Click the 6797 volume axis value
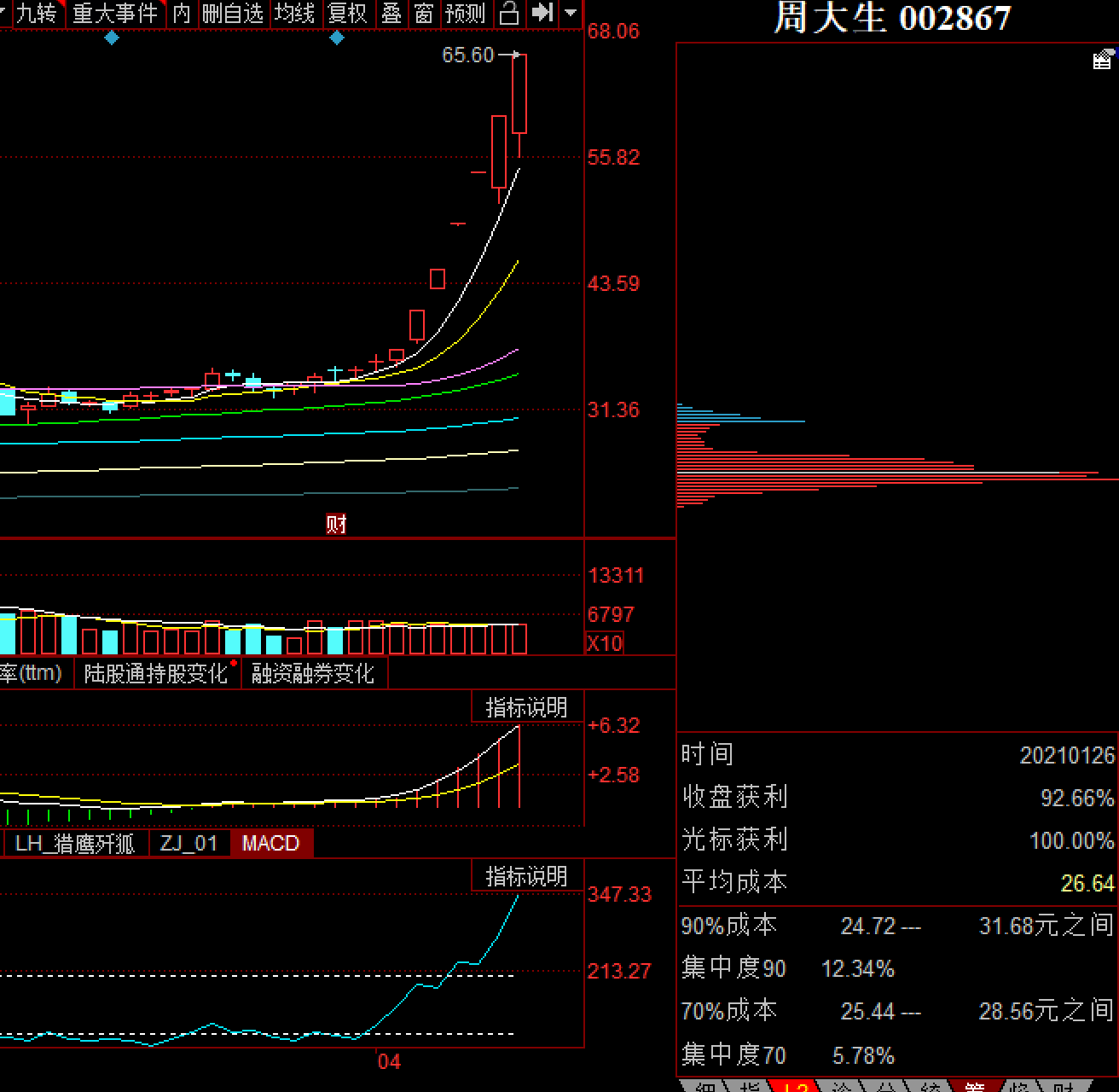The height and width of the screenshot is (1092, 1119). pyautogui.click(x=611, y=614)
